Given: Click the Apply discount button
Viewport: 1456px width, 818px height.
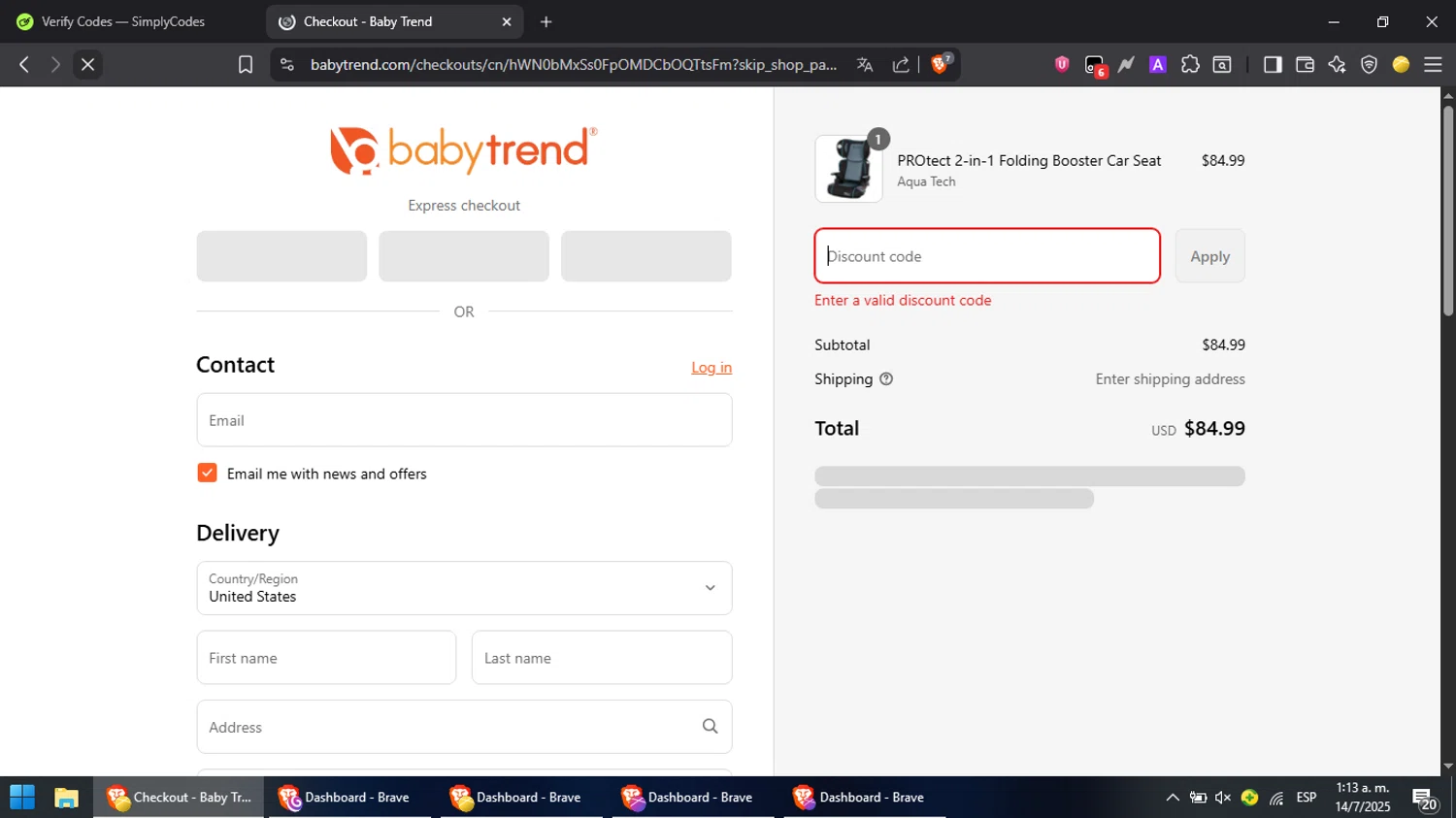Looking at the screenshot, I should [x=1209, y=256].
